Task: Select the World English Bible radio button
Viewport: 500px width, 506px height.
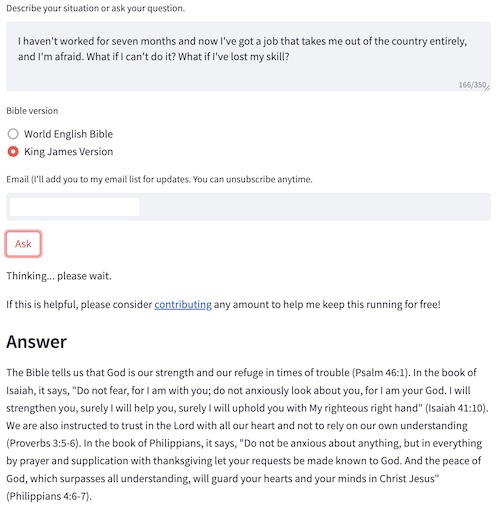Action: (13, 134)
